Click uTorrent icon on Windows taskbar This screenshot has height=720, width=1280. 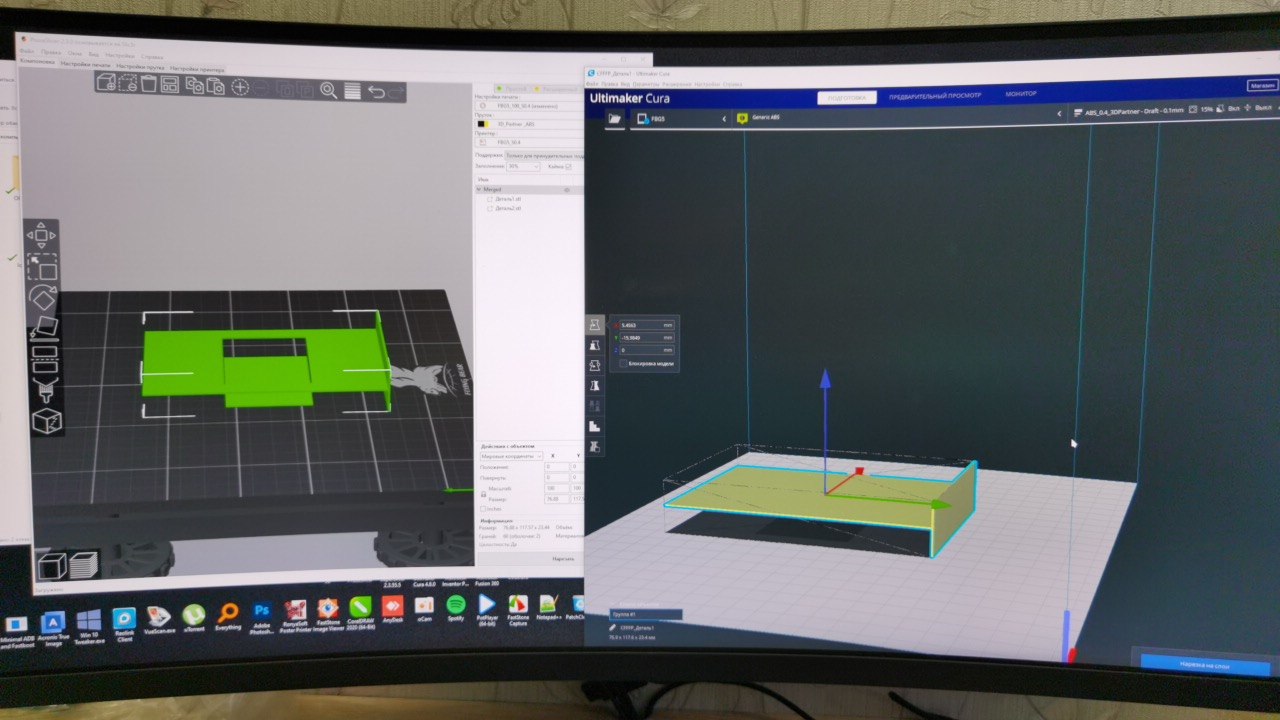(x=194, y=615)
